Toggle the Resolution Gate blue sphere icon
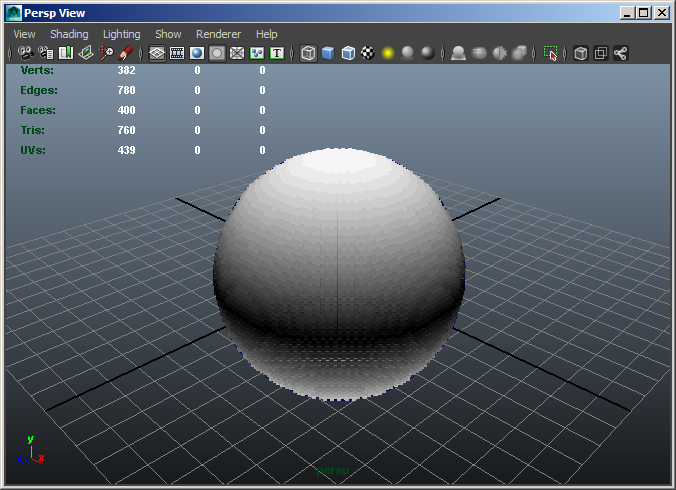The width and height of the screenshot is (676, 490). pos(197,53)
